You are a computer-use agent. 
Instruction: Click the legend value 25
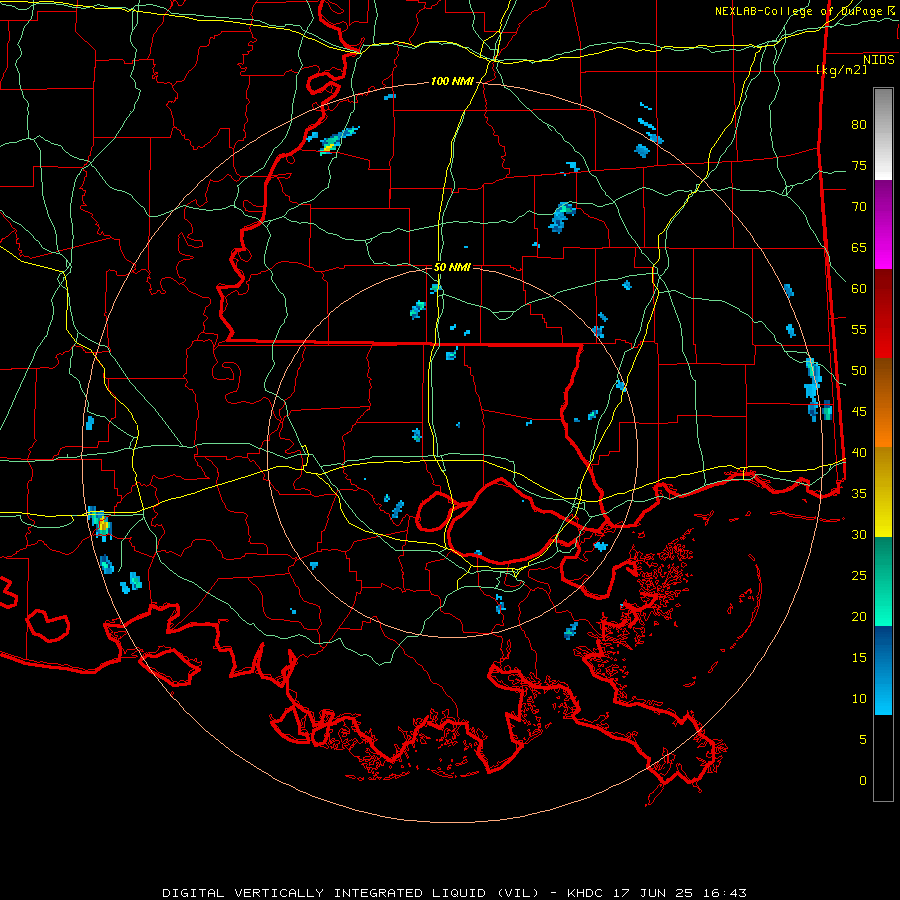[859, 576]
